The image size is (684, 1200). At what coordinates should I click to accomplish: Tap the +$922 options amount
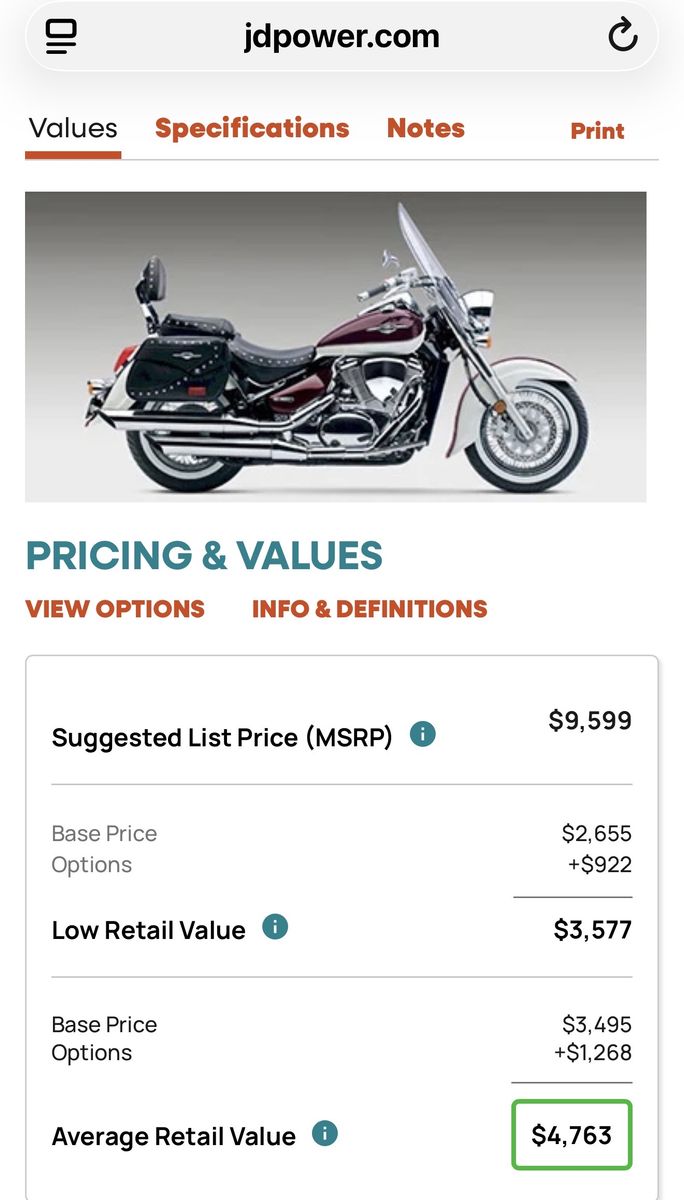tap(599, 864)
